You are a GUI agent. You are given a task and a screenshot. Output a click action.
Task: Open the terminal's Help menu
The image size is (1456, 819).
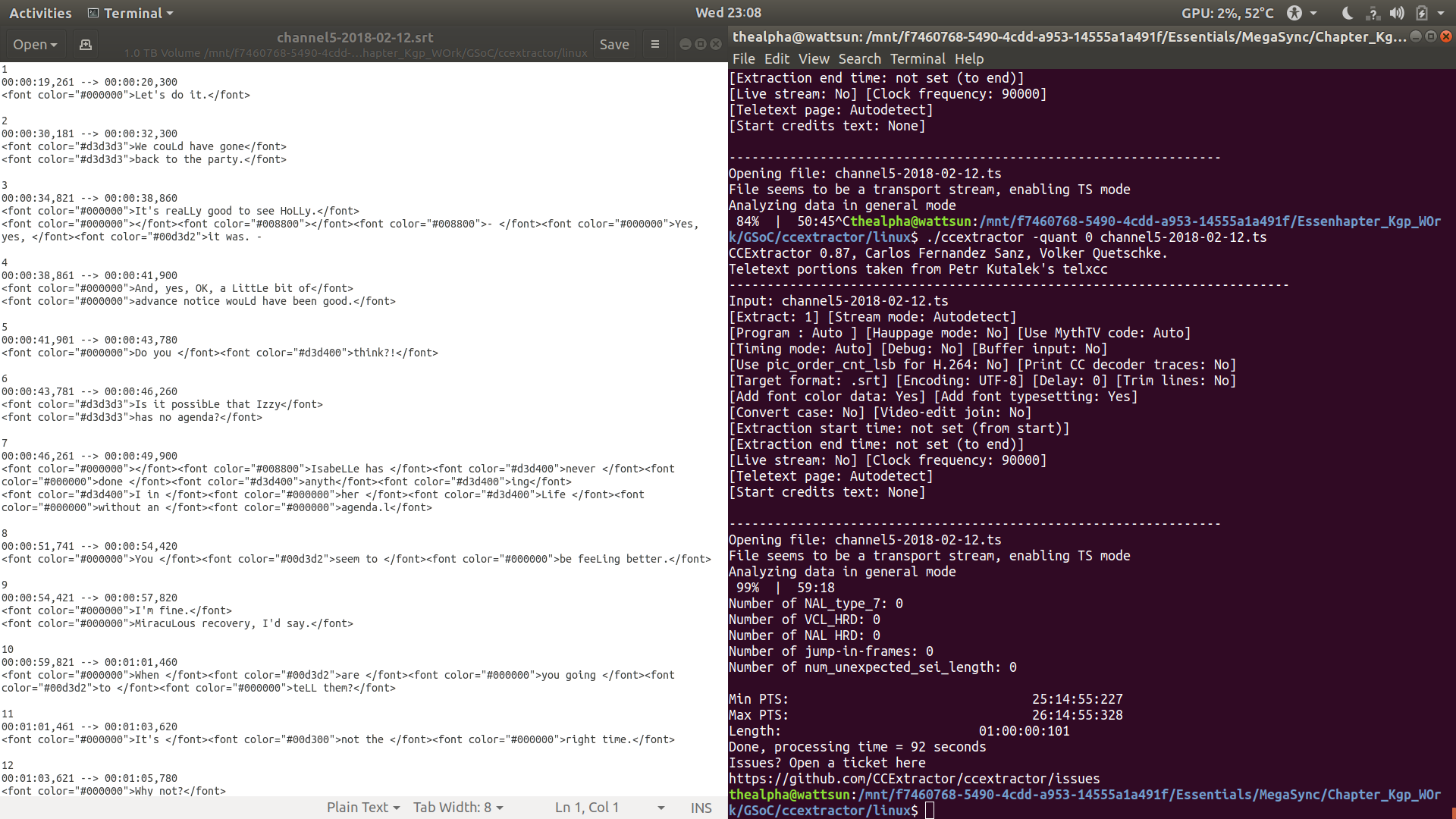coord(968,58)
